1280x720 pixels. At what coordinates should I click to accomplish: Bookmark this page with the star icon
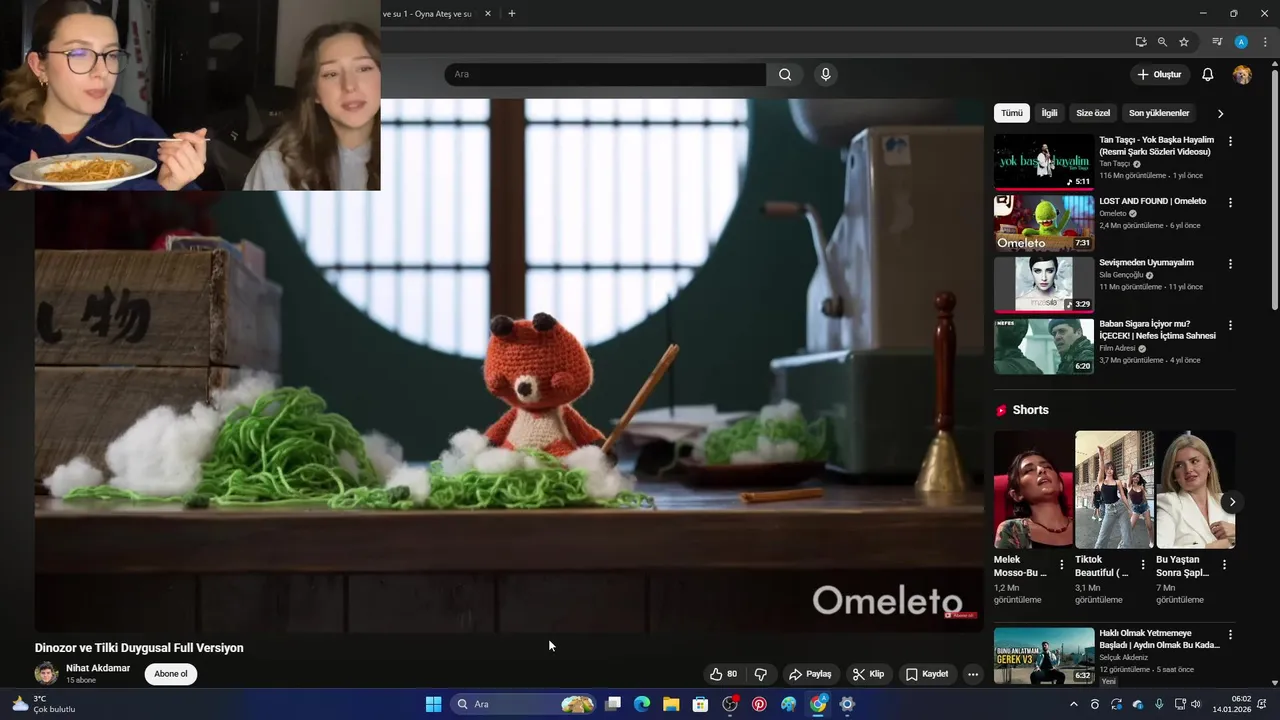tap(1184, 42)
